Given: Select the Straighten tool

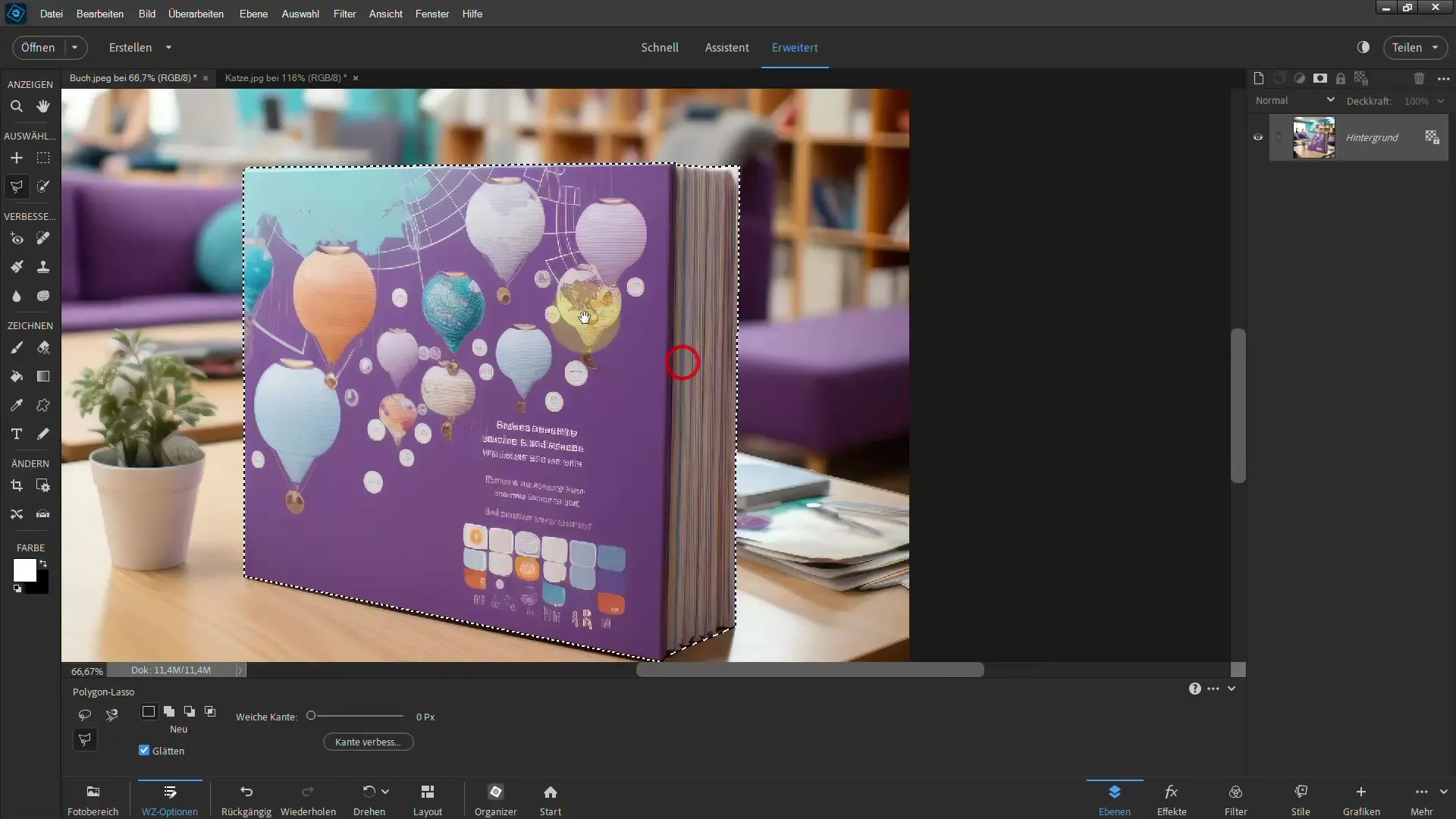Looking at the screenshot, I should (x=43, y=514).
